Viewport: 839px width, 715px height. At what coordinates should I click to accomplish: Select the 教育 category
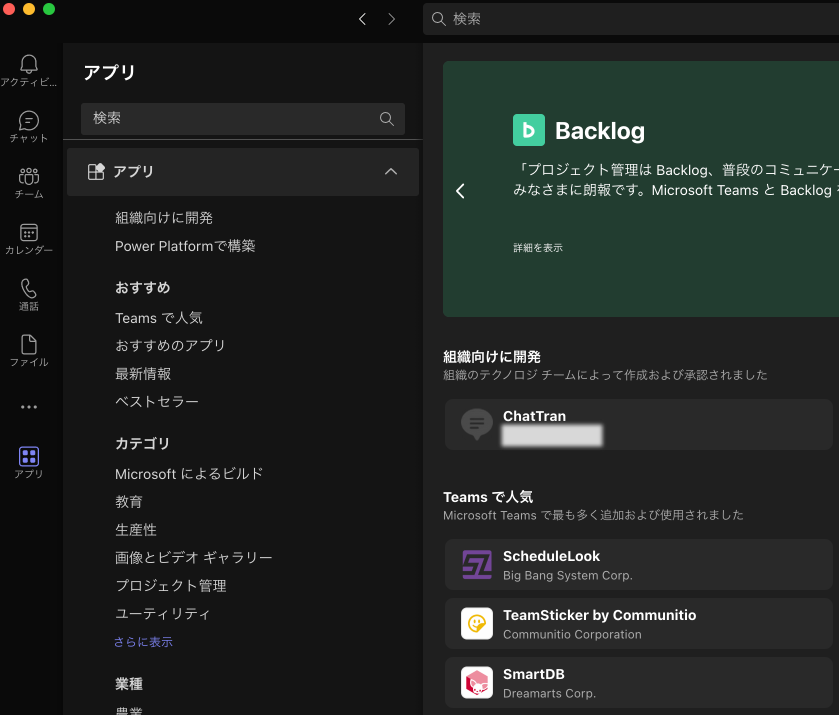[x=129, y=502]
